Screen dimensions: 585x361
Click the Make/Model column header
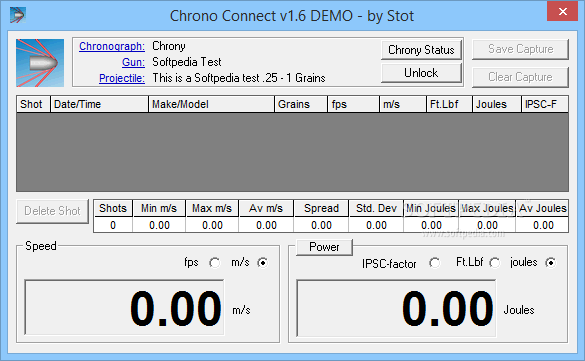[212, 104]
